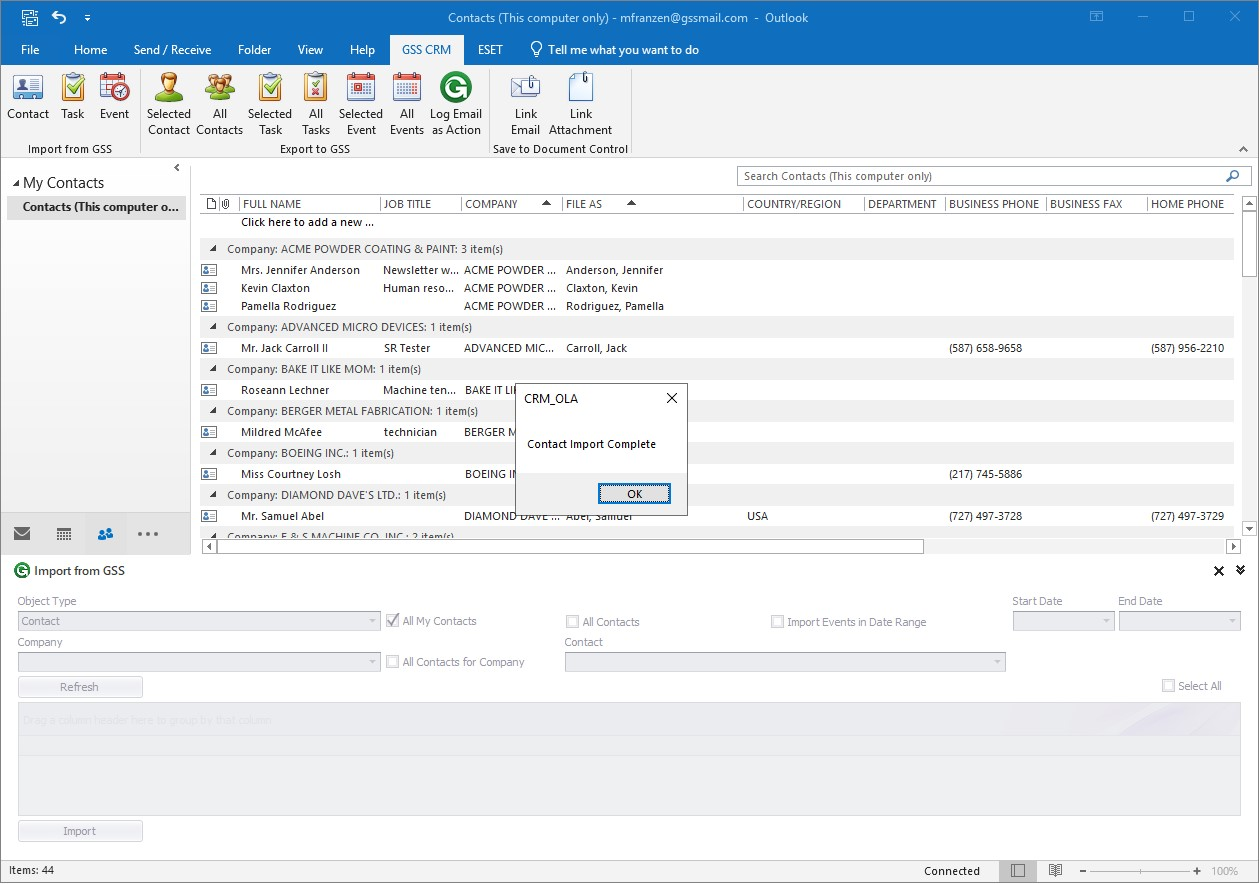This screenshot has height=884, width=1259.
Task: Click contact card icon for Kevin Claxton
Action: click(x=209, y=288)
